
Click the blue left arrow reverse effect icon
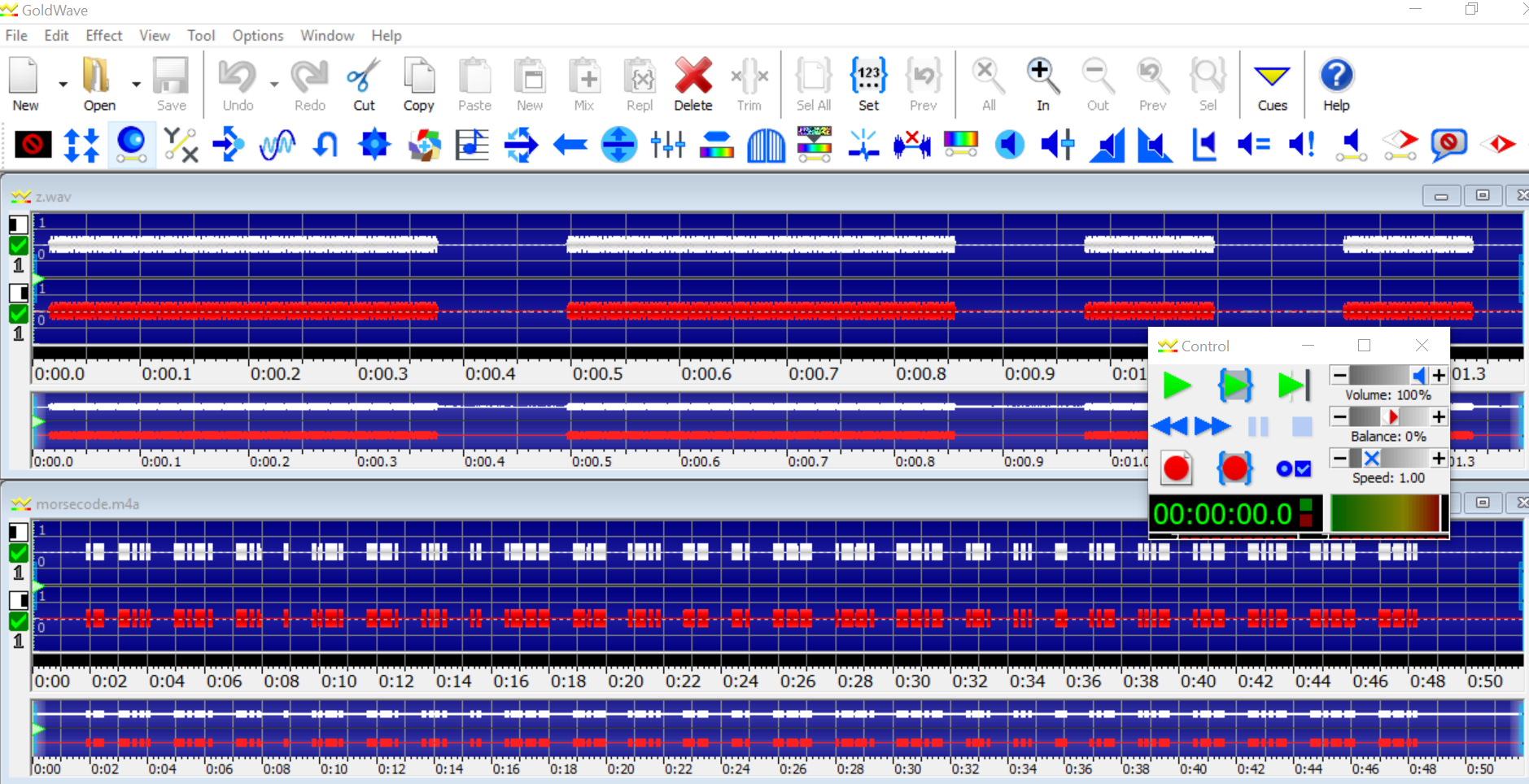(570, 145)
